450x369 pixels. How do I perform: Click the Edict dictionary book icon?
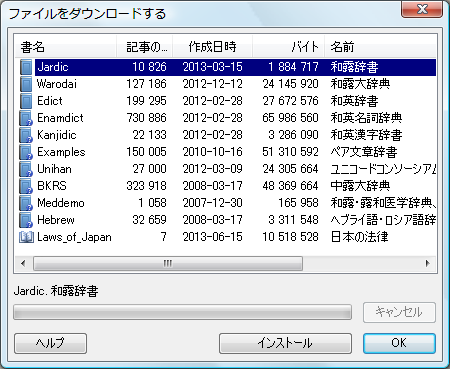pos(26,101)
